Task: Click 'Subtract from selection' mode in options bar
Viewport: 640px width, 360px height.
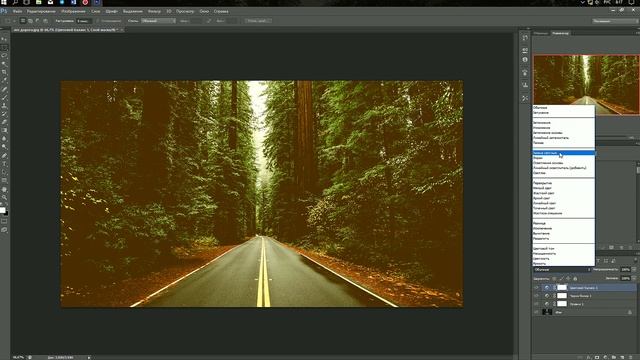Action: [x=38, y=20]
